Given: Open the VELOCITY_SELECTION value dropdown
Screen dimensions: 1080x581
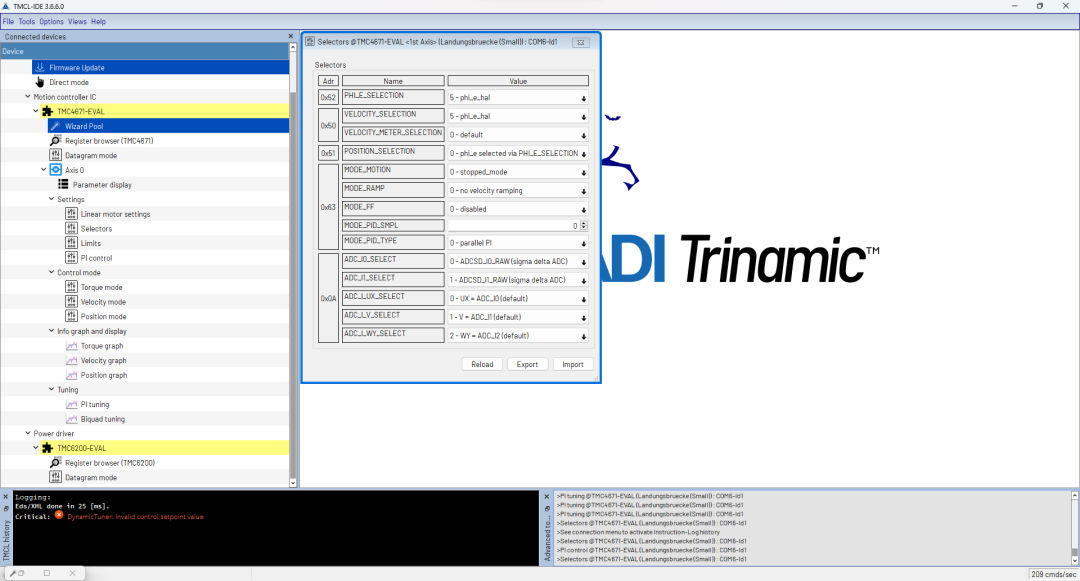Looking at the screenshot, I should [518, 116].
